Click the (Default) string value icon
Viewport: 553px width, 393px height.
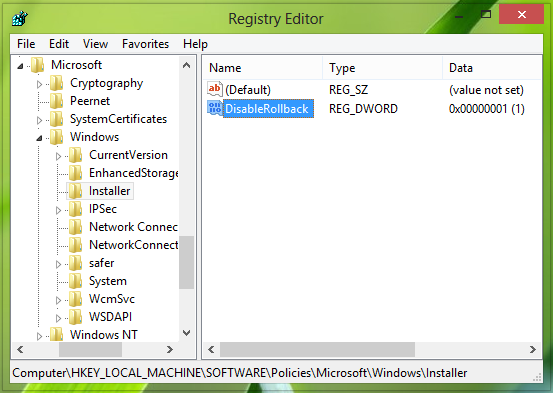coord(214,89)
